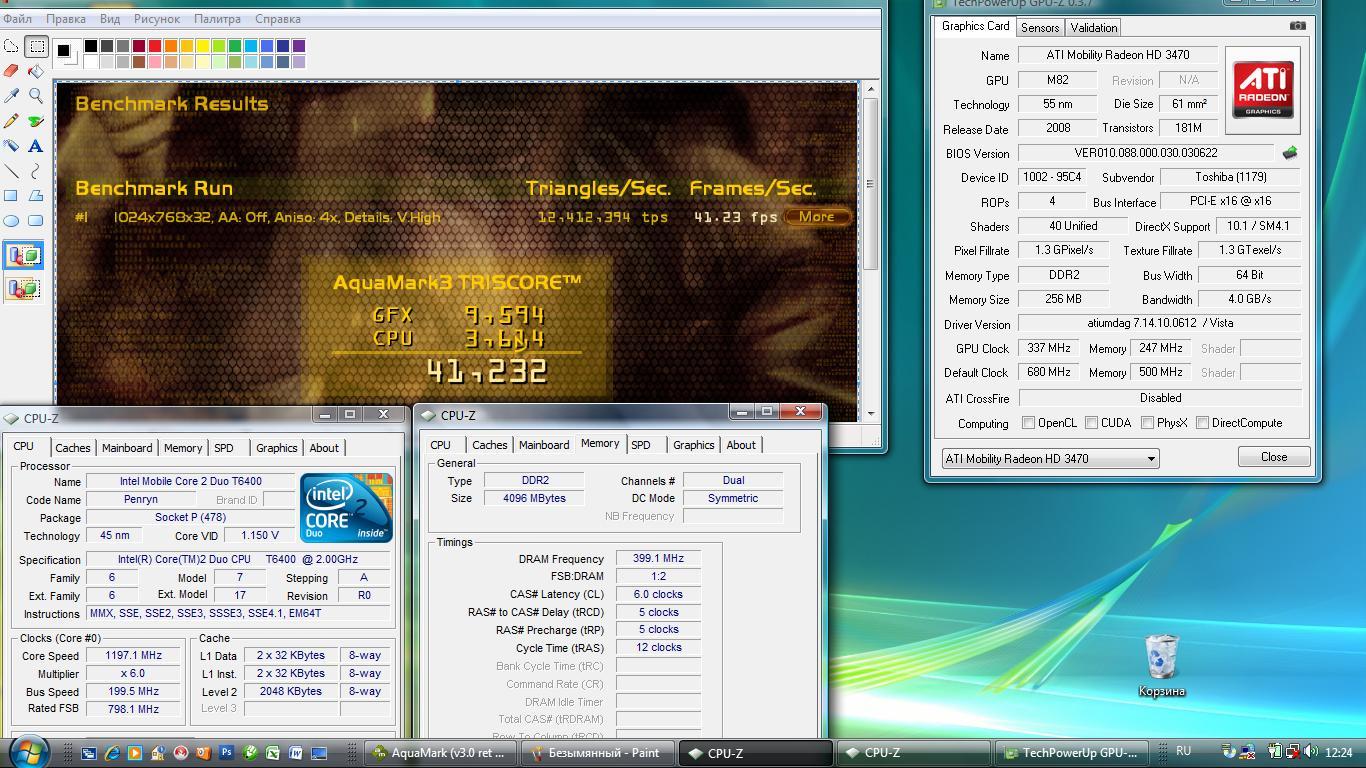Switch to Sensors tab in GPU-Z
The width and height of the screenshot is (1366, 768).
tap(1040, 27)
